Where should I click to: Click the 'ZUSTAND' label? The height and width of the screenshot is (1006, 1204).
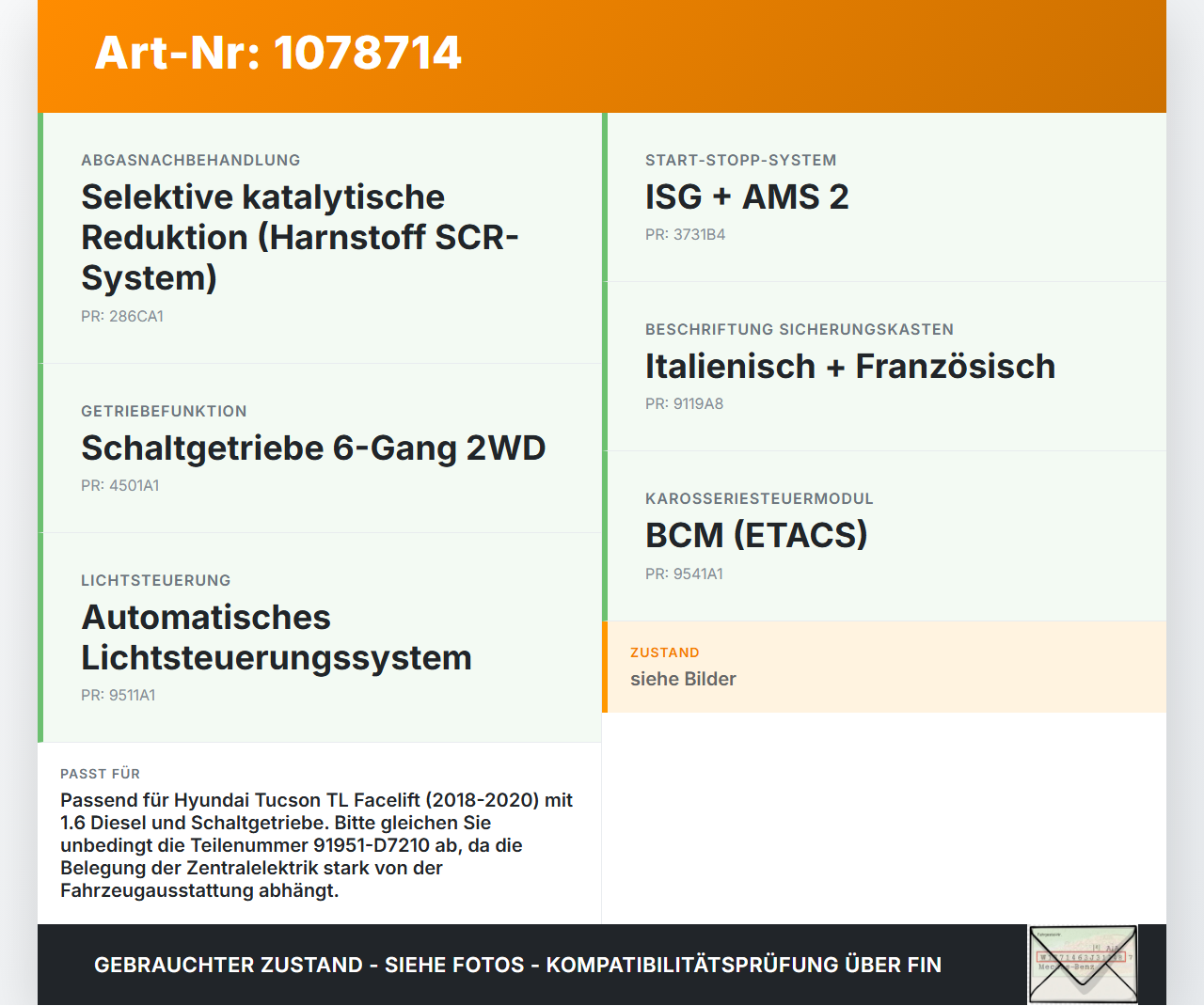665,652
